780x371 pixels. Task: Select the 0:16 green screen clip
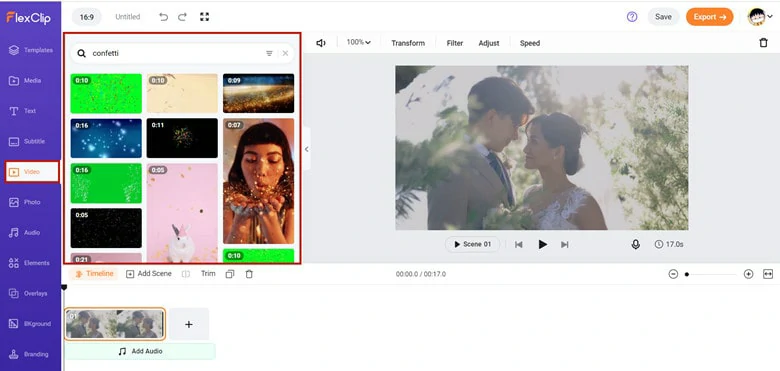106,183
